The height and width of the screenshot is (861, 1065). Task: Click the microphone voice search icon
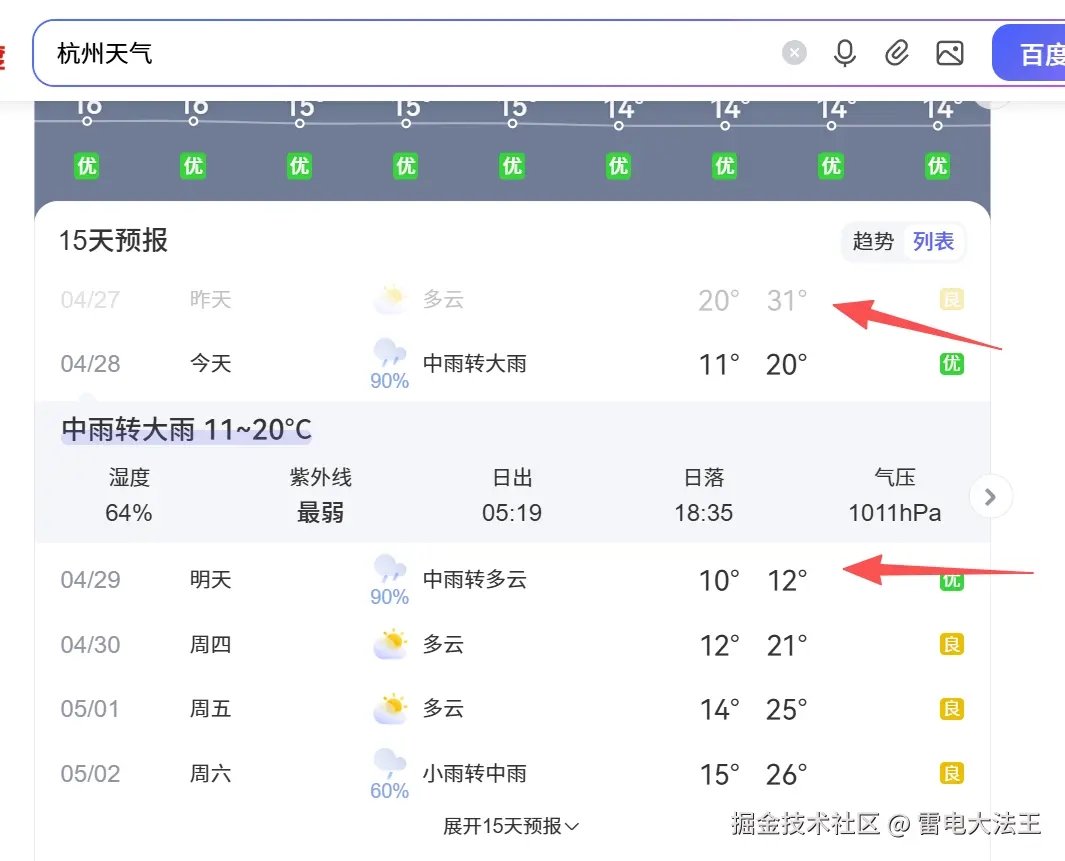[845, 52]
